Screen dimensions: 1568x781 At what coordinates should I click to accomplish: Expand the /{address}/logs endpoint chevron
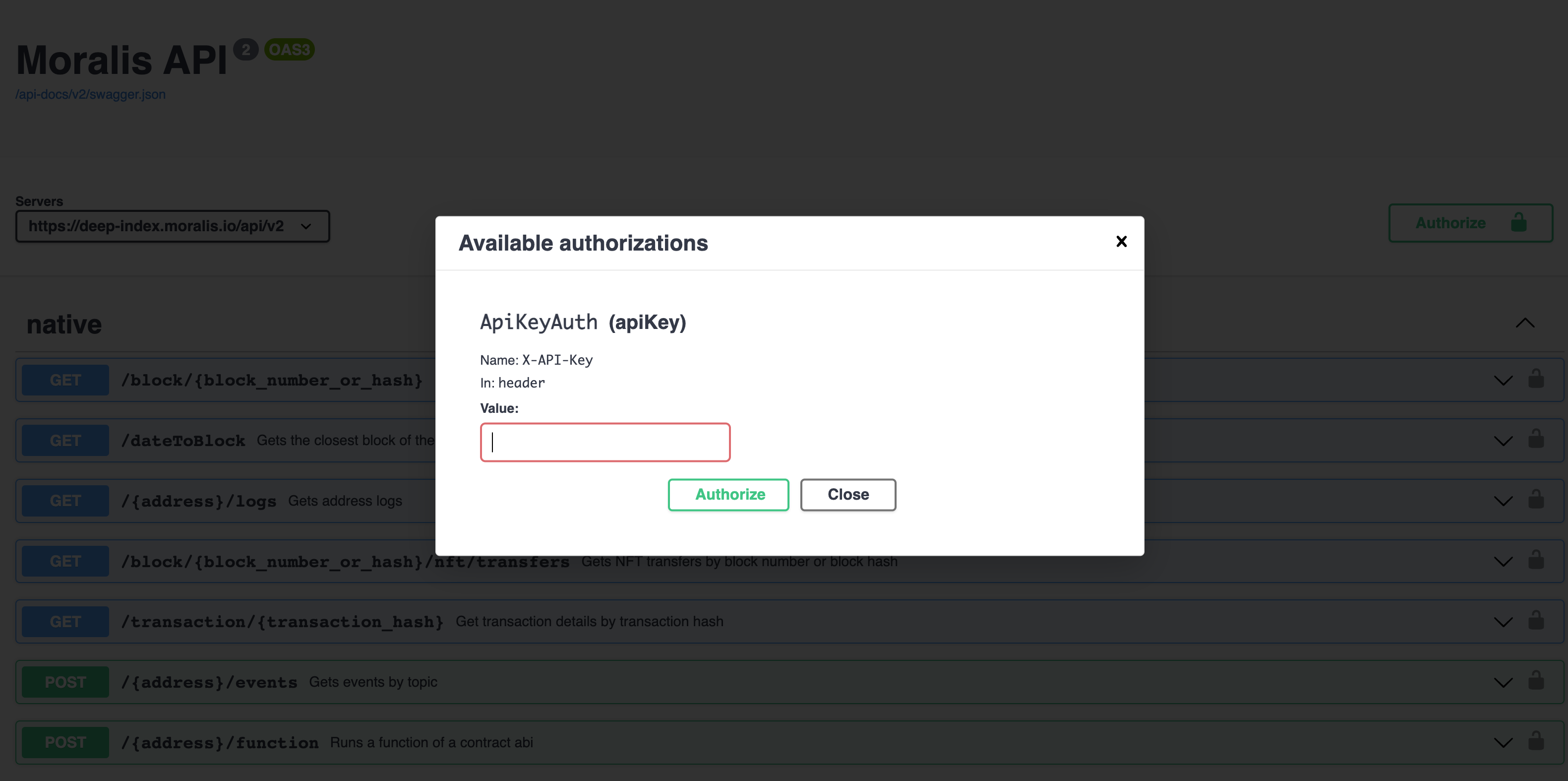tap(1503, 501)
